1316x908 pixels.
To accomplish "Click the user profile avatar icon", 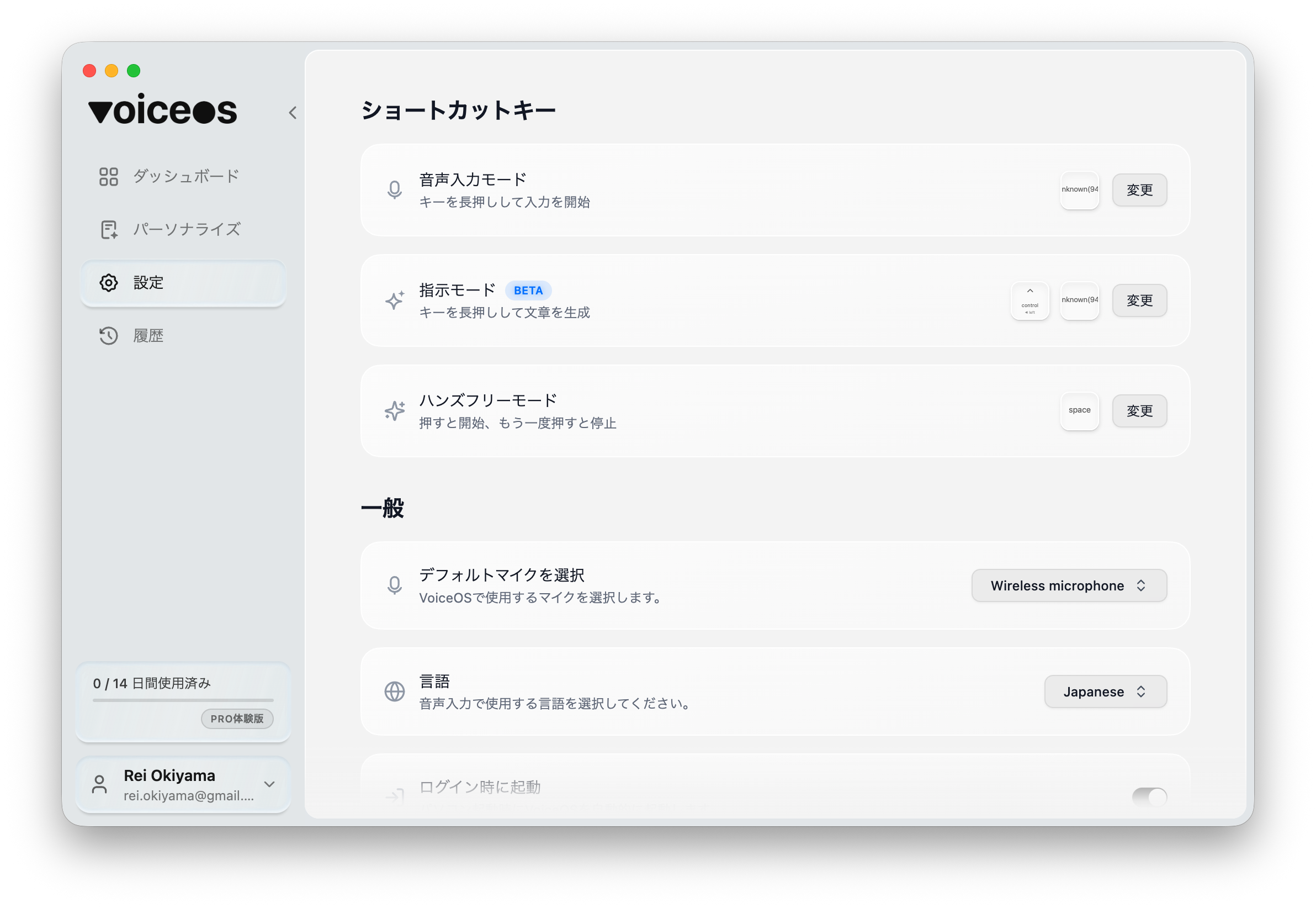I will (99, 784).
